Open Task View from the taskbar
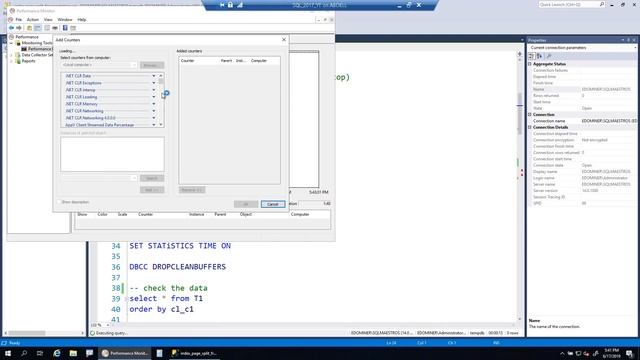This screenshot has height=360, width=640. pos(40,353)
